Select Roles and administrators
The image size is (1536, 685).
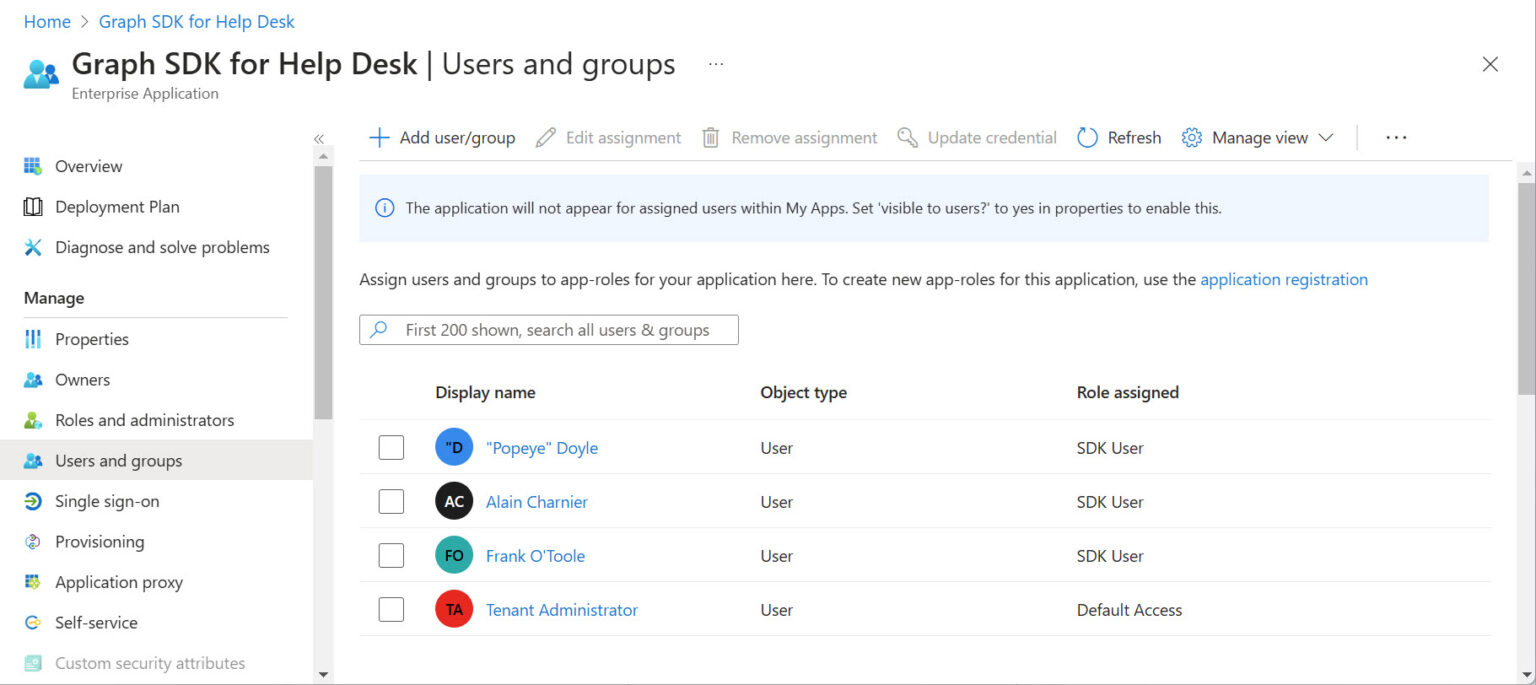(x=145, y=420)
